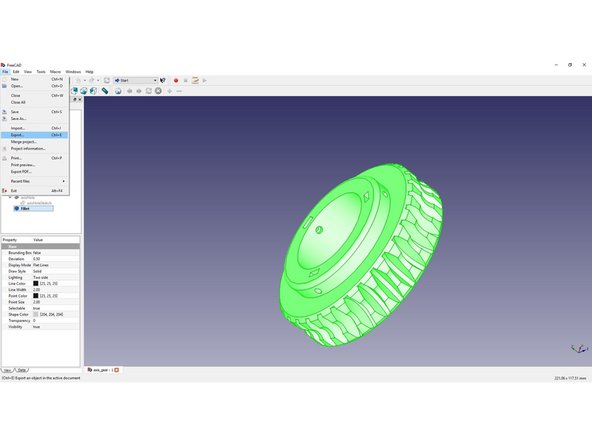Screen dimensions: 592x444
Task: Collapse the Base property group header
Action: 41,246
